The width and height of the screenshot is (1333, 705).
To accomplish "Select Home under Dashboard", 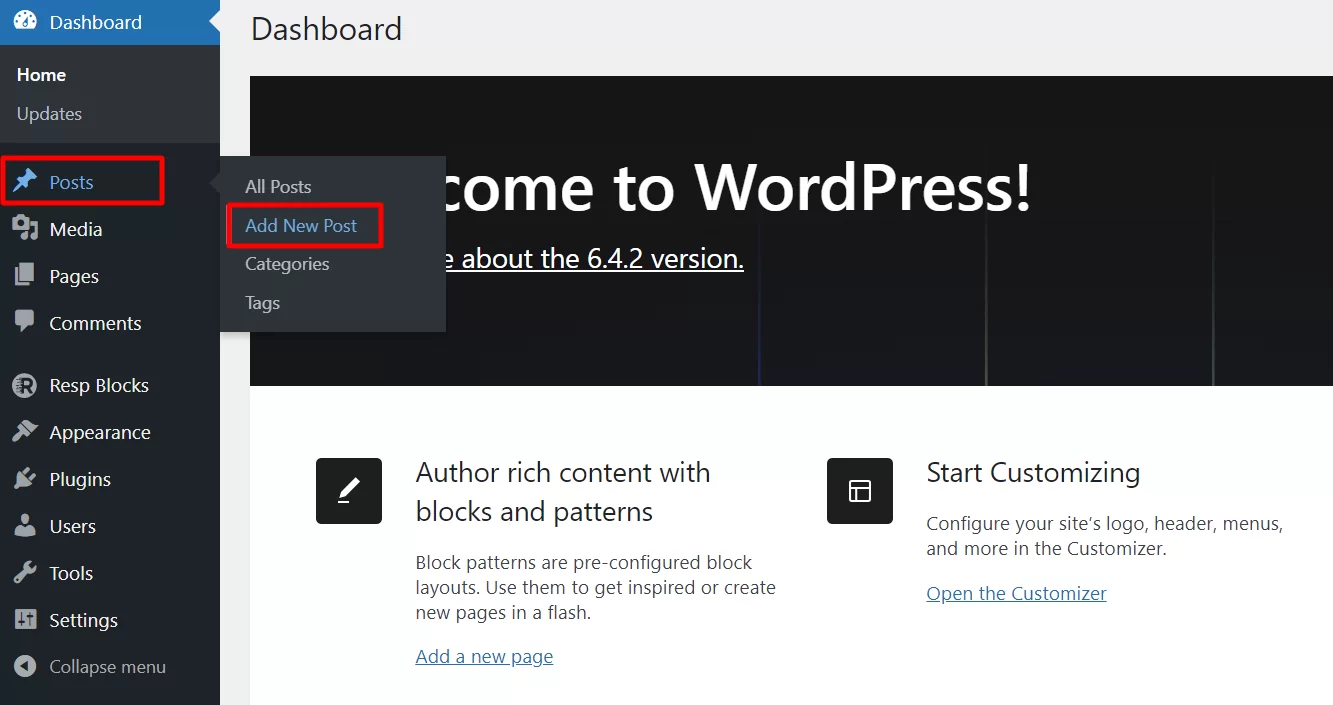I will click(x=41, y=75).
